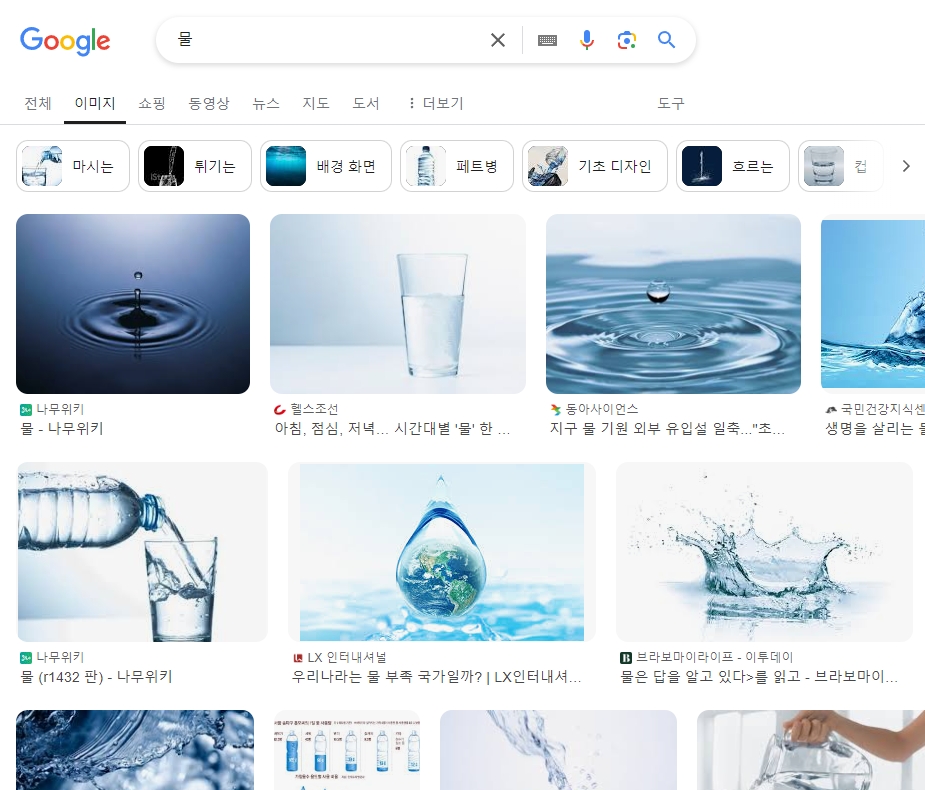Choose the 흐르는 filter chip

(733, 166)
